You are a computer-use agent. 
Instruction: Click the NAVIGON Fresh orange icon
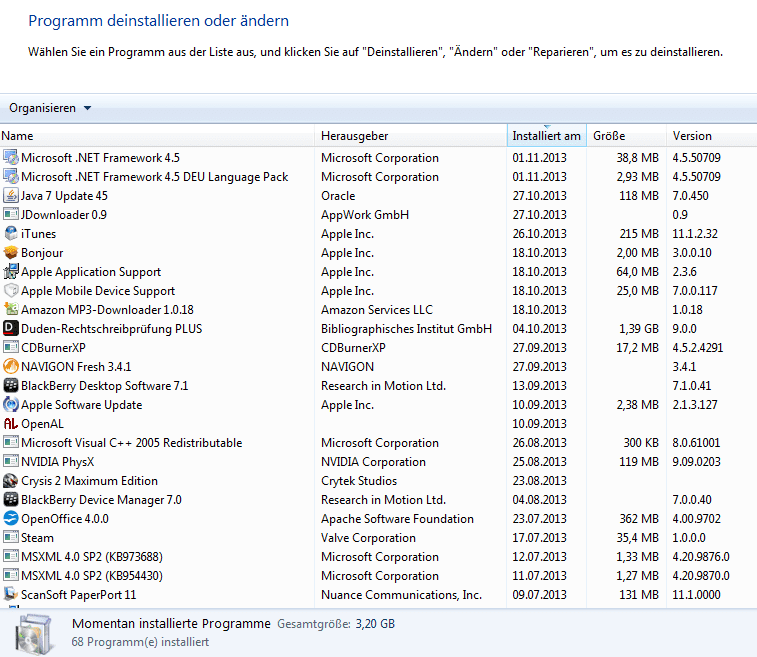tap(11, 366)
